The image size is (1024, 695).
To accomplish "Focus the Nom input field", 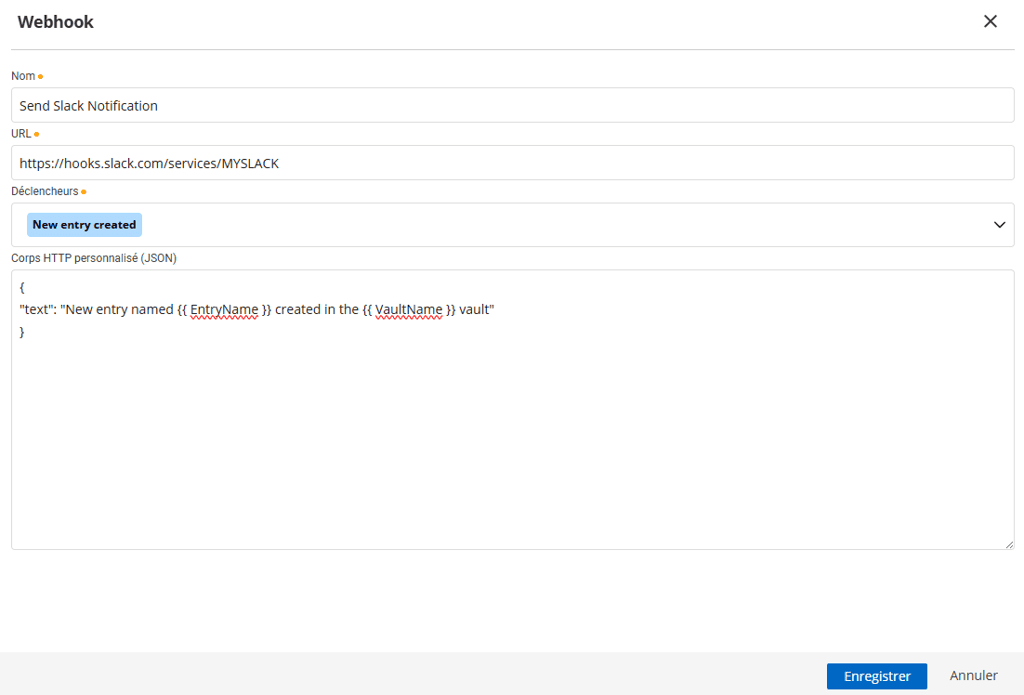I will [400, 105].
